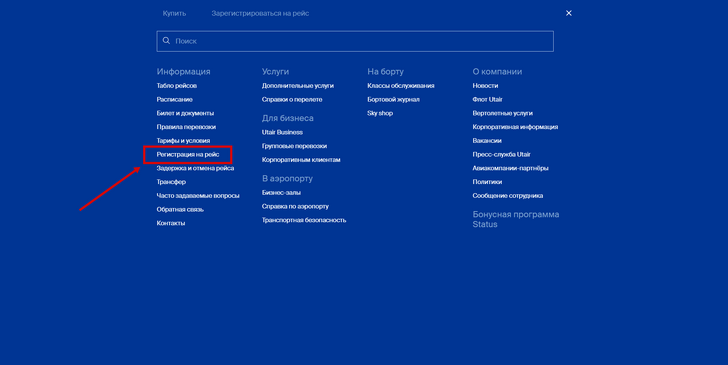Viewport: 728px width, 365px height.
Task: Open Флот Utair link
Action: [488, 99]
